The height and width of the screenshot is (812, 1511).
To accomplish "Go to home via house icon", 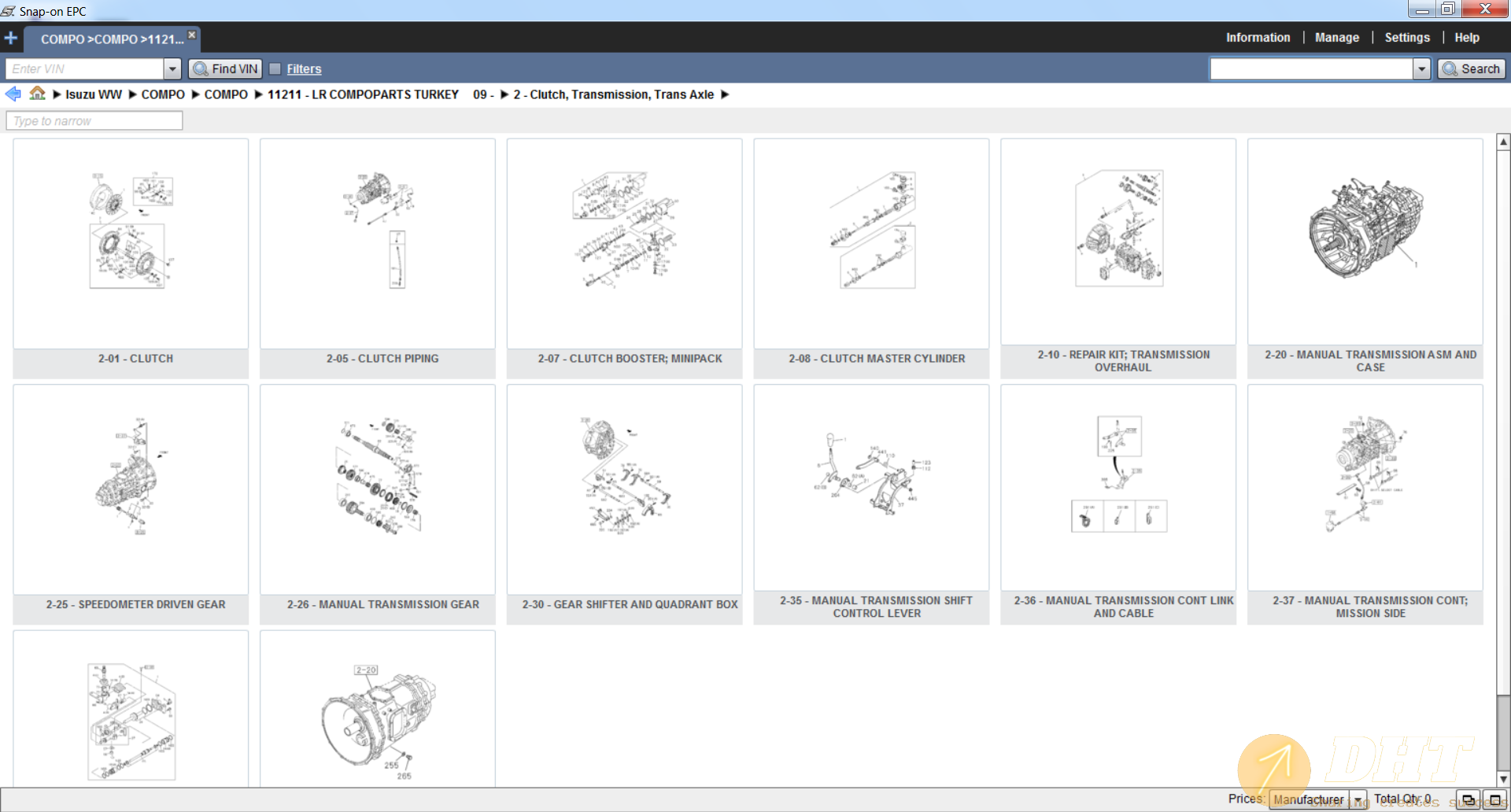I will tap(37, 94).
